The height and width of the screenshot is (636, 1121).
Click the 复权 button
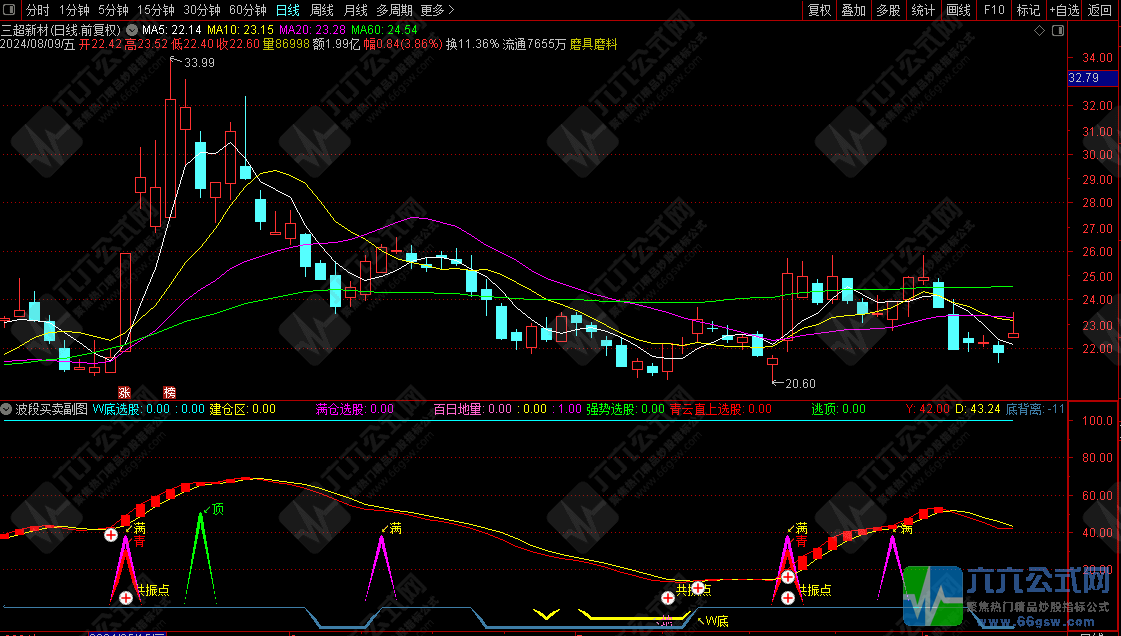(819, 10)
